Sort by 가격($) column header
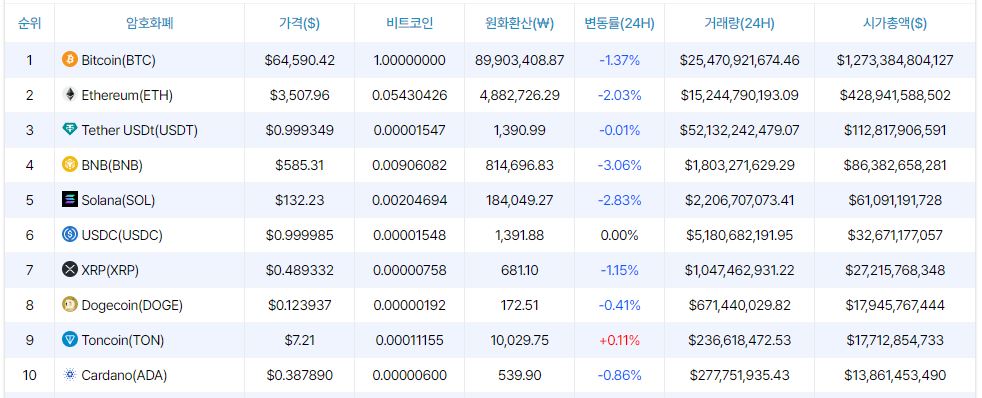982x398 pixels. pos(299,24)
